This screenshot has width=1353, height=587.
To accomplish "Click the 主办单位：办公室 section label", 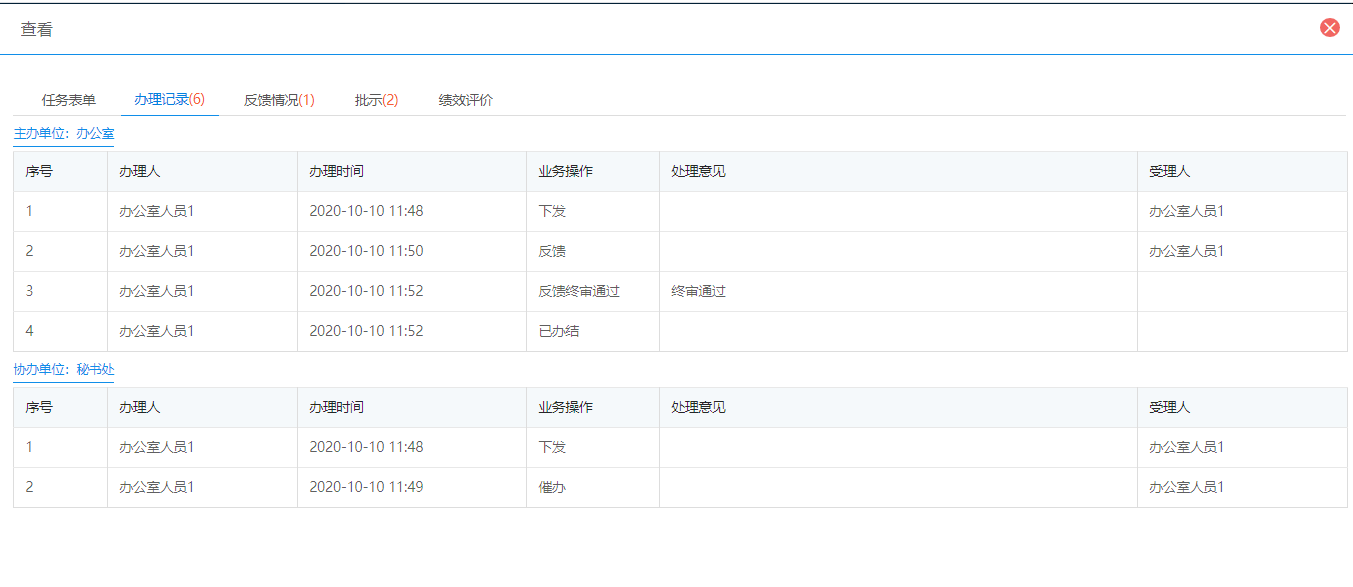I will (x=64, y=133).
